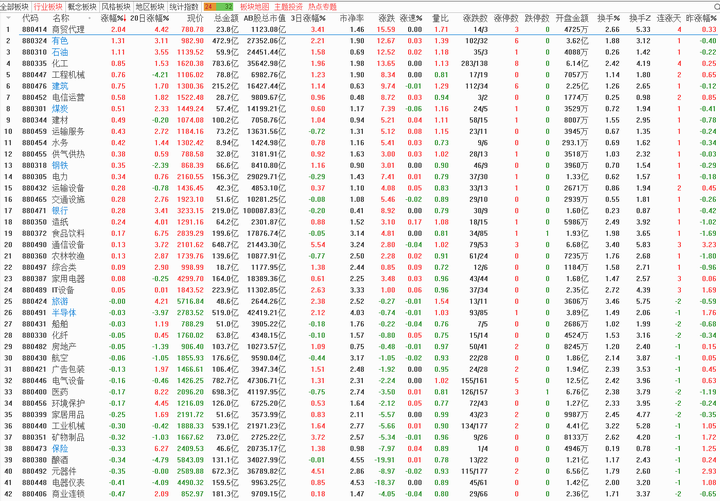Sort by the 总金额 column header

click(226, 18)
